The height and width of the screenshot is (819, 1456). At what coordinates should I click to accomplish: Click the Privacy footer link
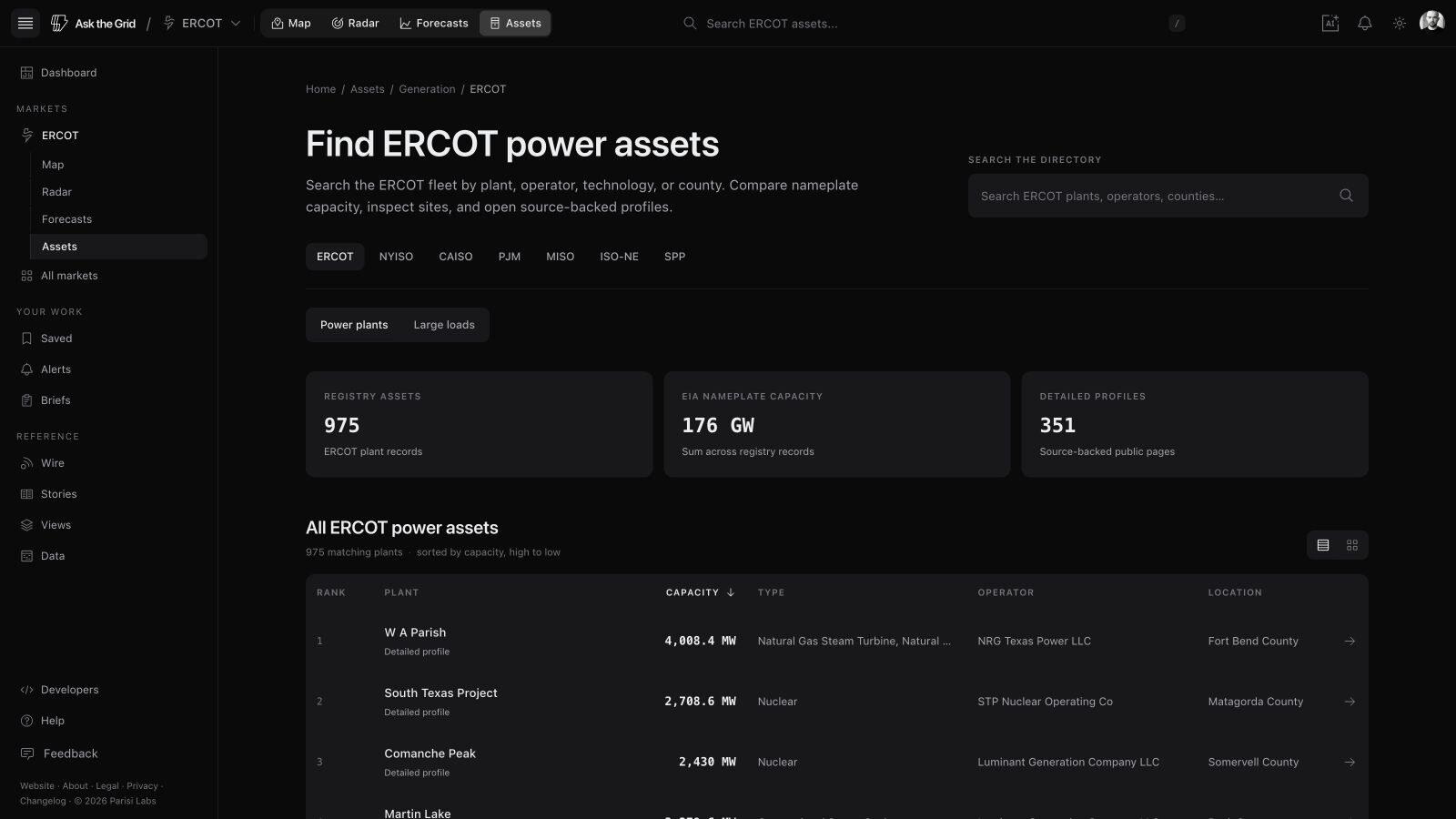(x=142, y=786)
